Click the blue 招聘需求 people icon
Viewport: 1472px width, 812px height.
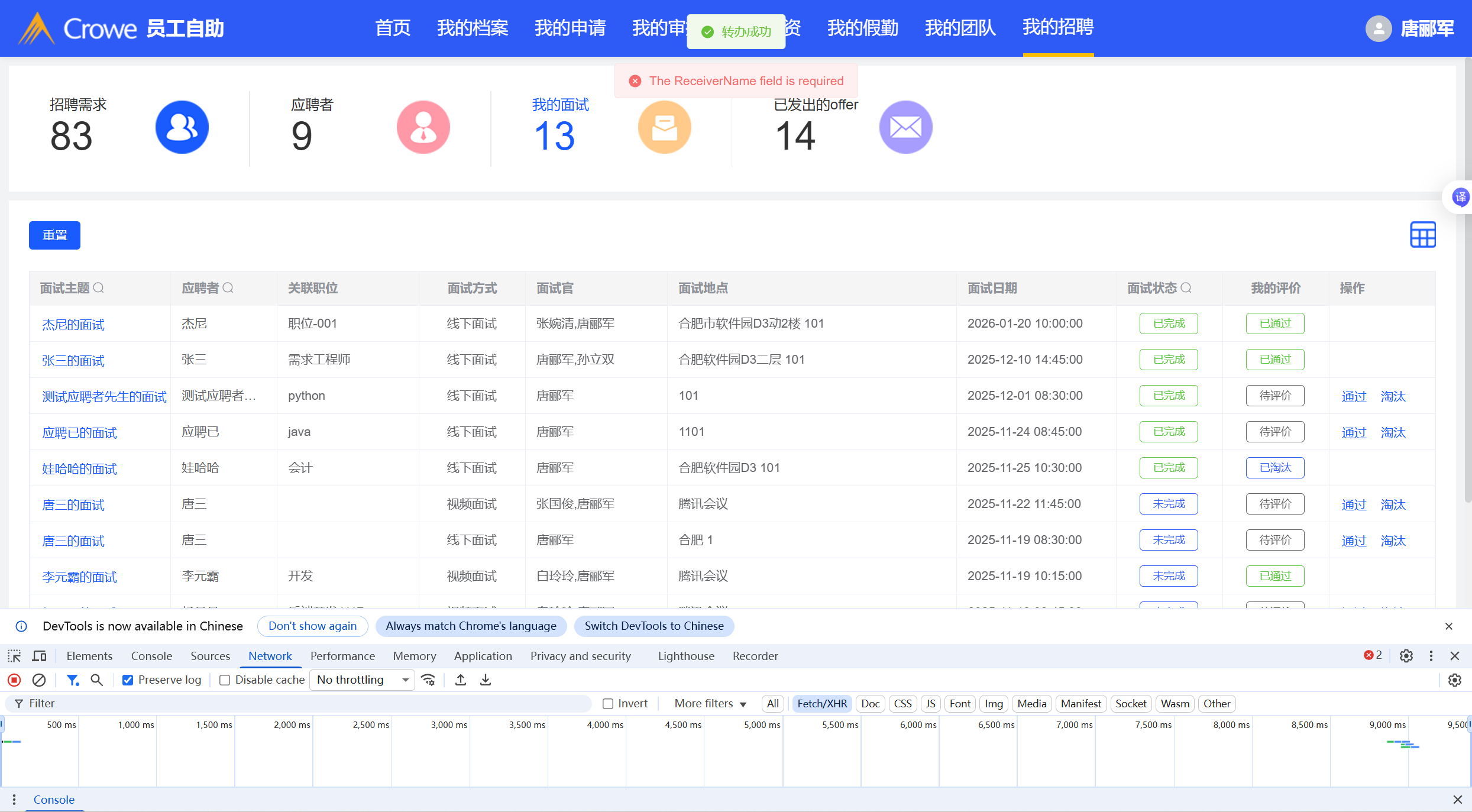point(182,127)
